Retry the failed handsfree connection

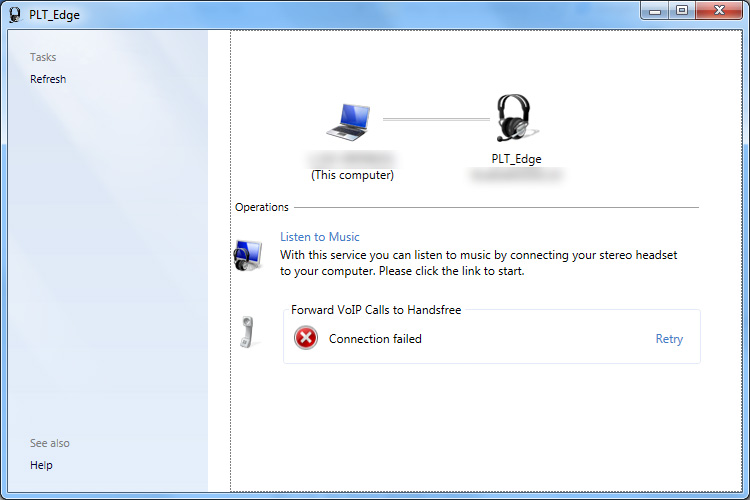669,339
